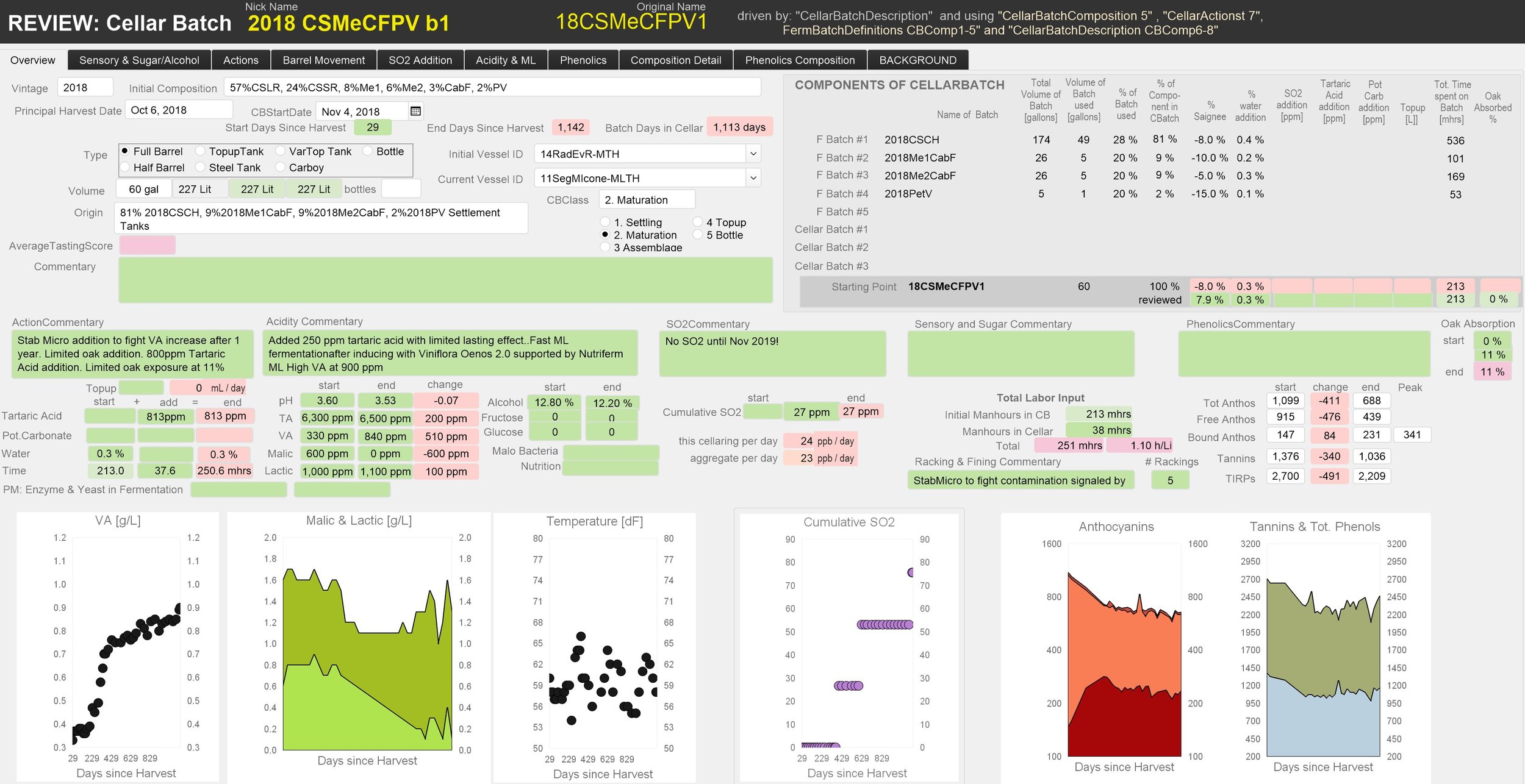Viewport: 1525px width, 784px height.
Task: Click the VA [g/L] chart
Action: tap(118, 646)
